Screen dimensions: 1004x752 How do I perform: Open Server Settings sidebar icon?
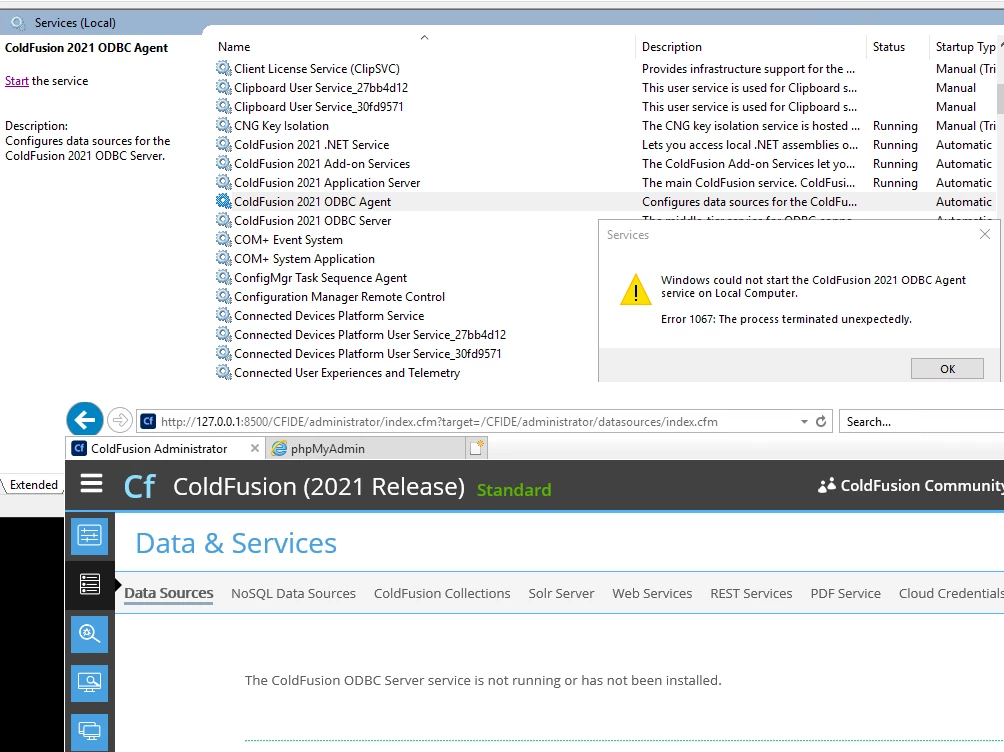tap(89, 535)
